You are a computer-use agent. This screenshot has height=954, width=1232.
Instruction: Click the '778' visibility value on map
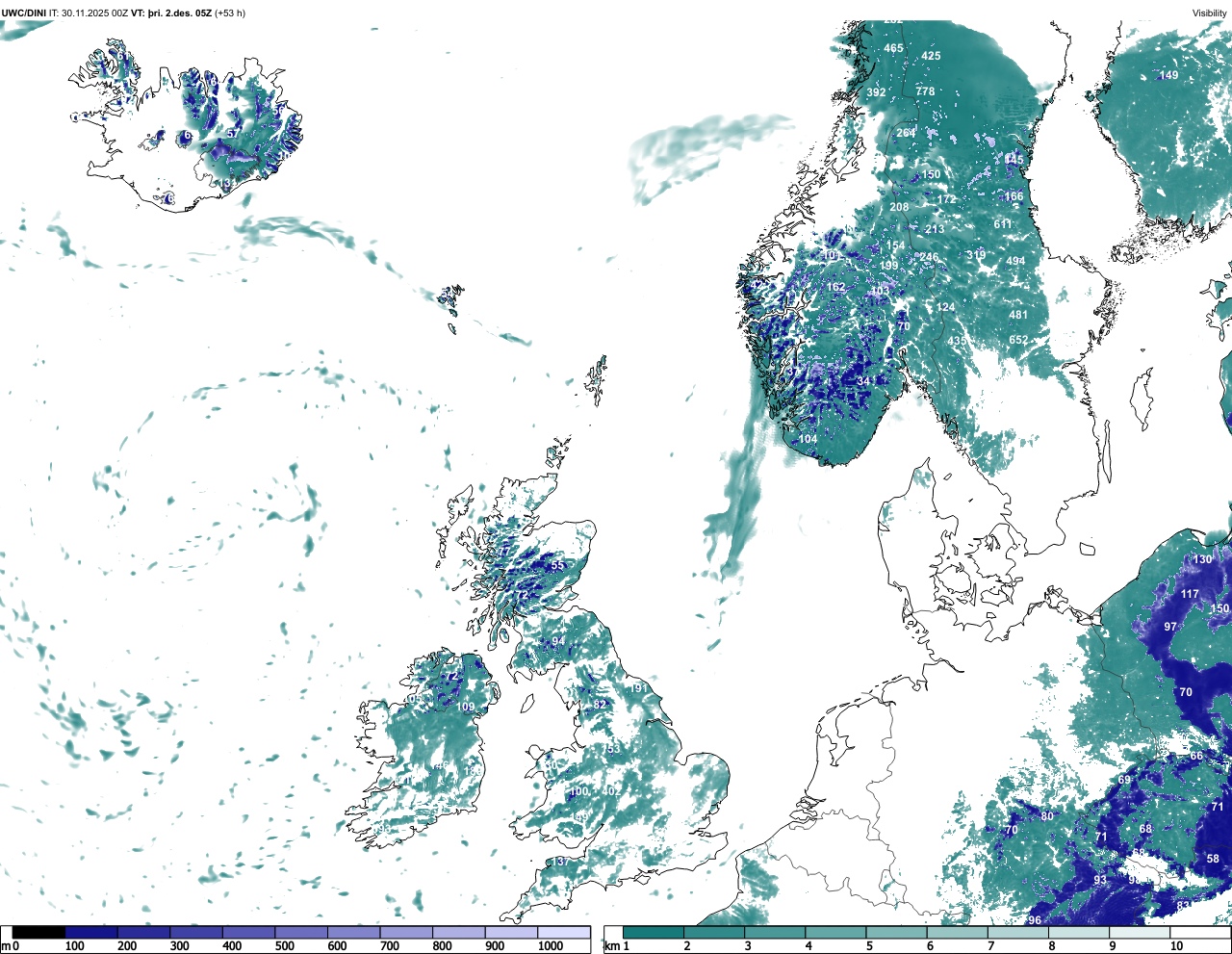coord(925,91)
